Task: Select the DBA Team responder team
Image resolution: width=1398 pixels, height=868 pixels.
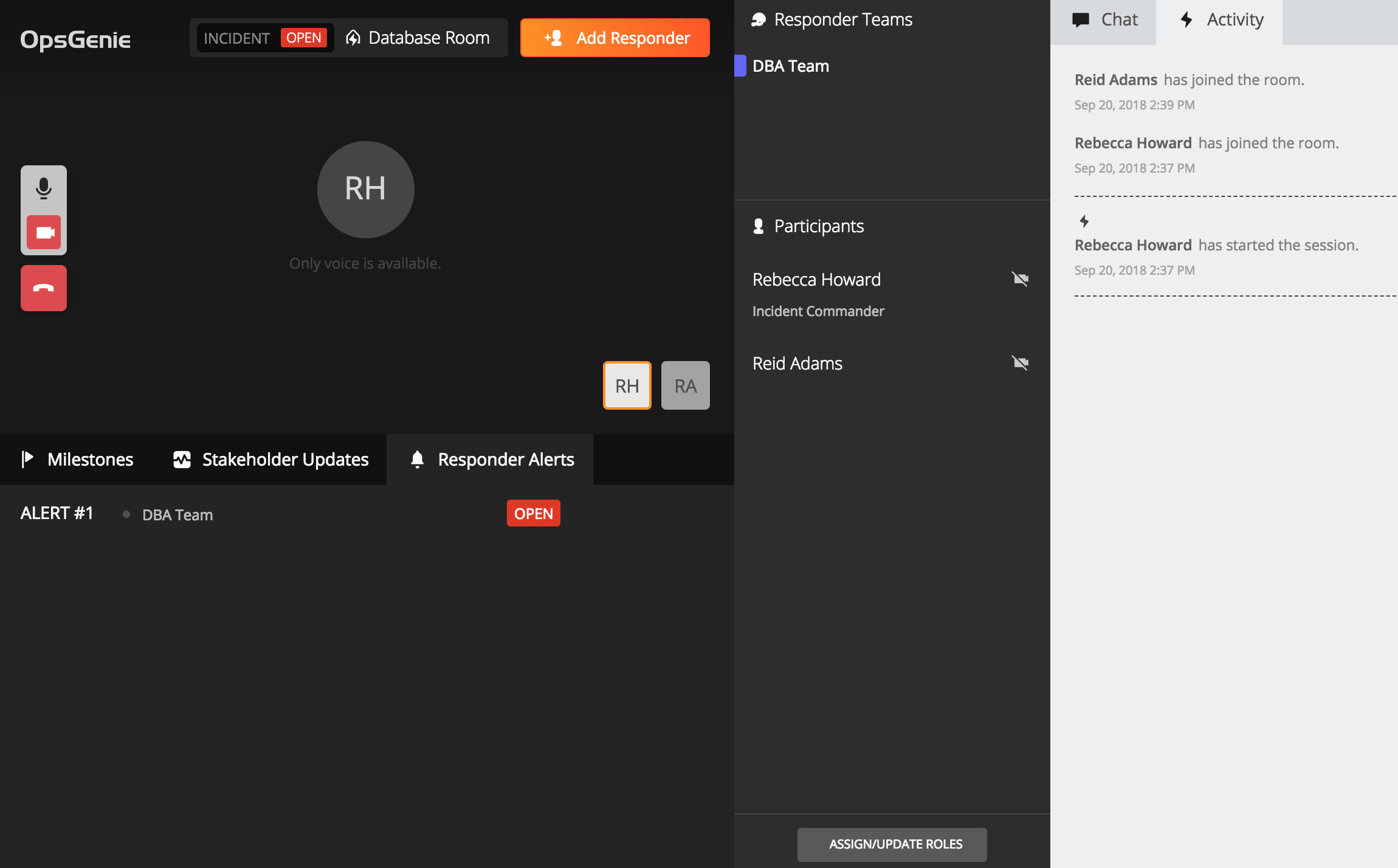Action: point(790,66)
